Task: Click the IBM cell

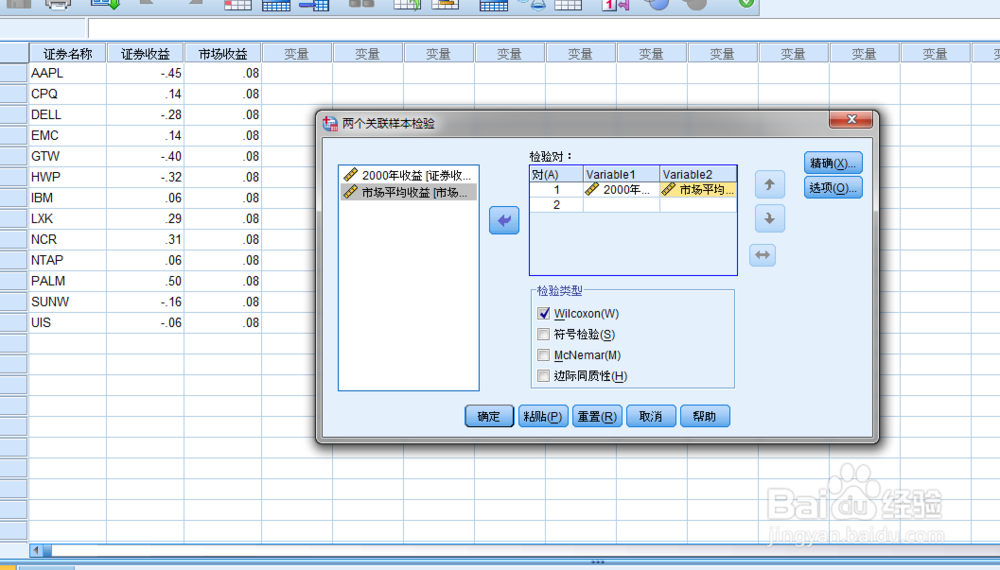Action: [x=68, y=198]
